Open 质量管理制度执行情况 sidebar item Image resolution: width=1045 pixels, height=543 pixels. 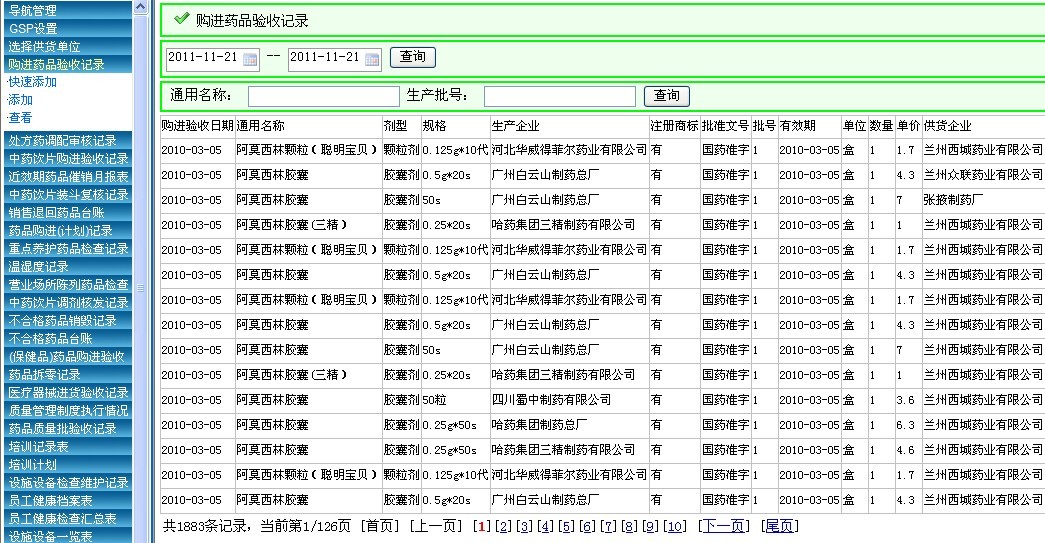pos(66,410)
